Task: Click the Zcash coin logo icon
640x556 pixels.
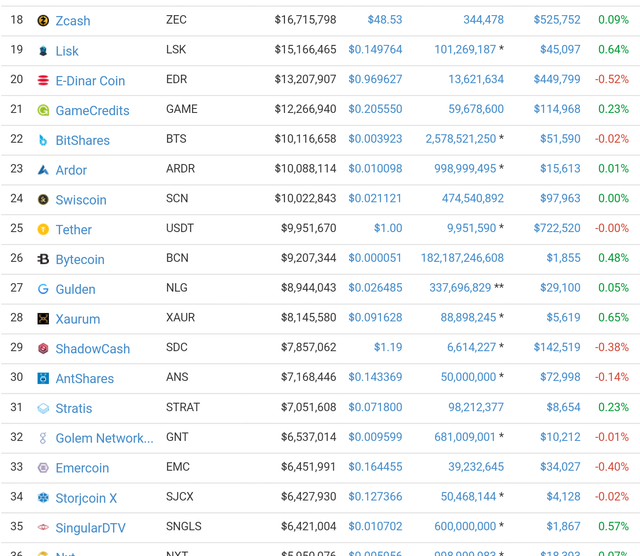Action: (43, 20)
